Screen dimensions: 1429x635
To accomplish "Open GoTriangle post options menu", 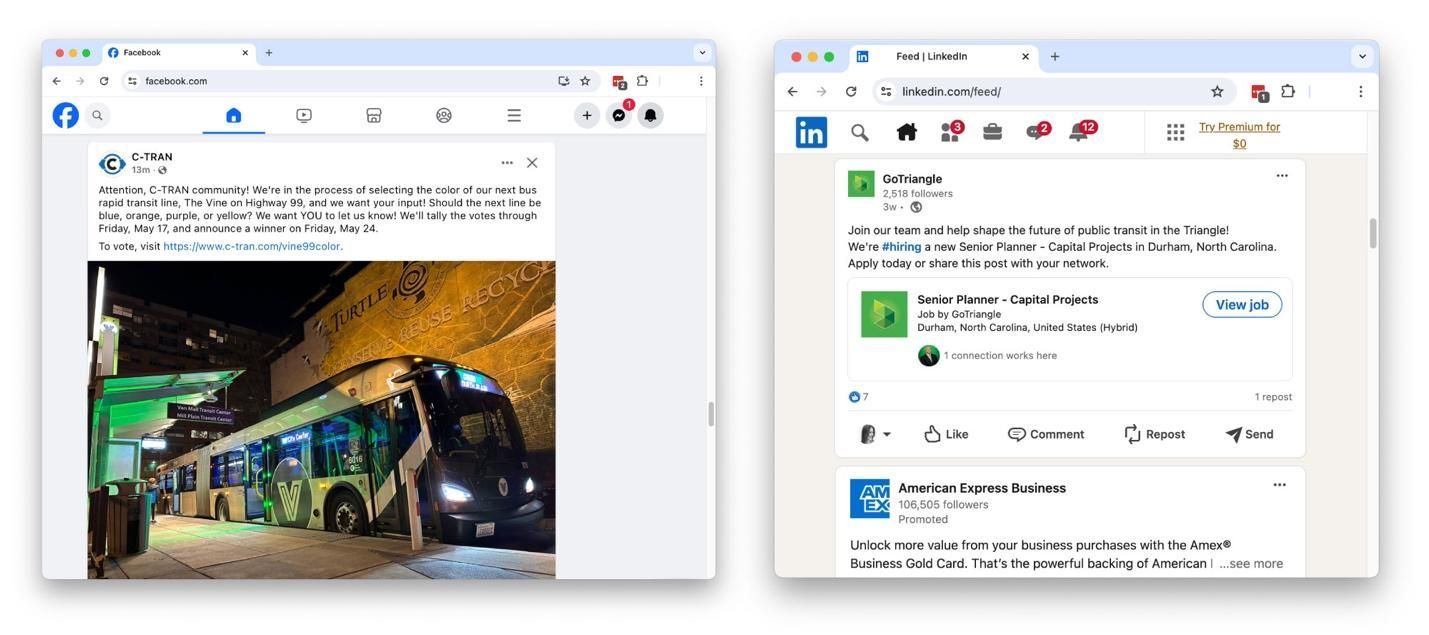I will (x=1282, y=176).
